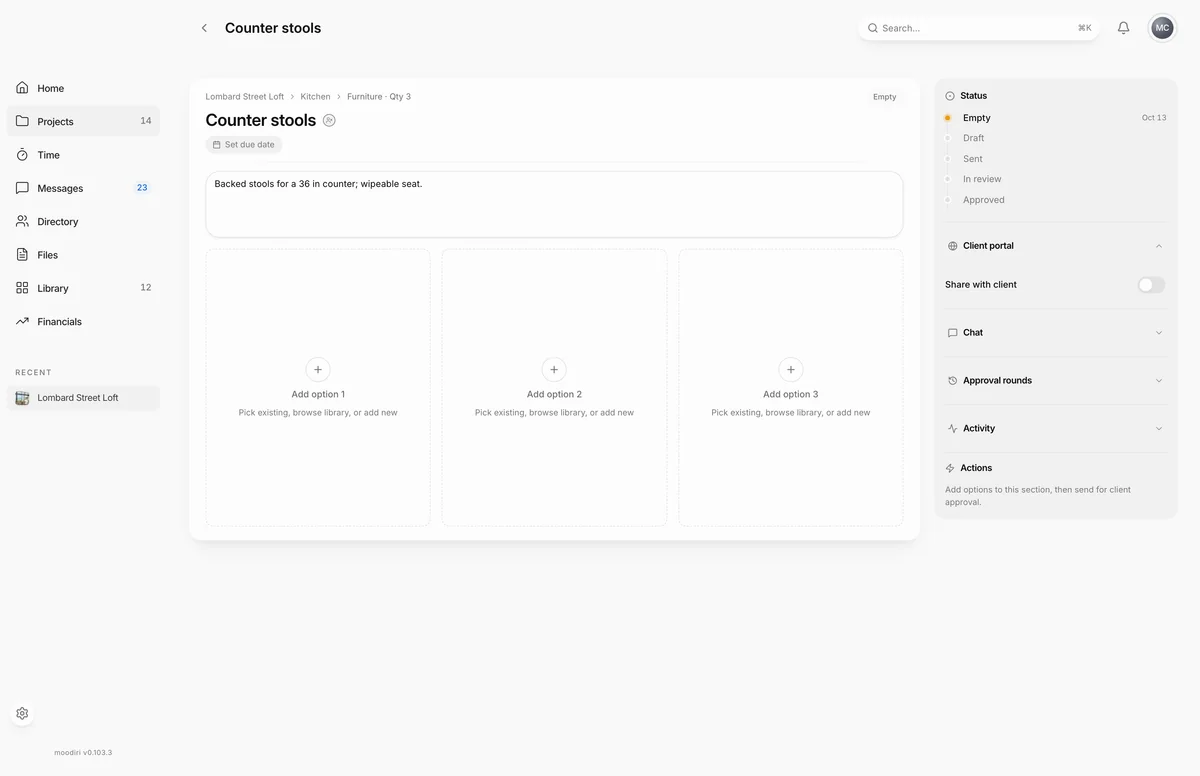The width and height of the screenshot is (1200, 776).
Task: Click the Set due date button
Action: coord(244,145)
